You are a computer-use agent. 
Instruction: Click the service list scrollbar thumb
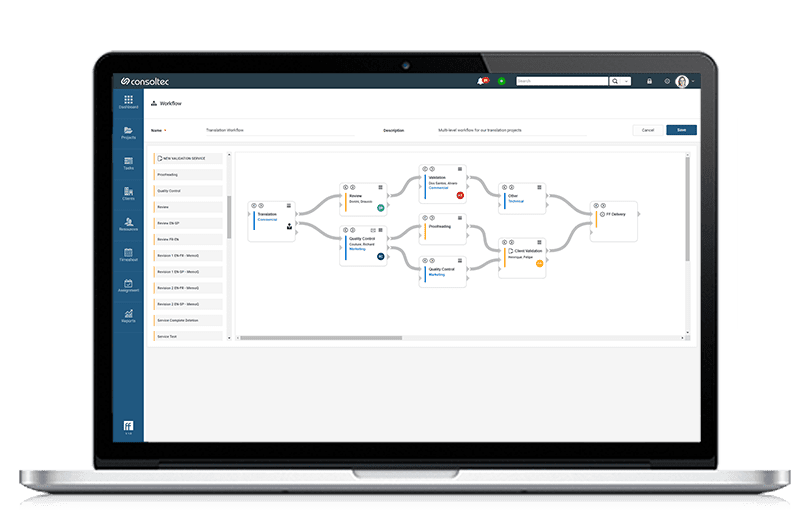coord(229,217)
